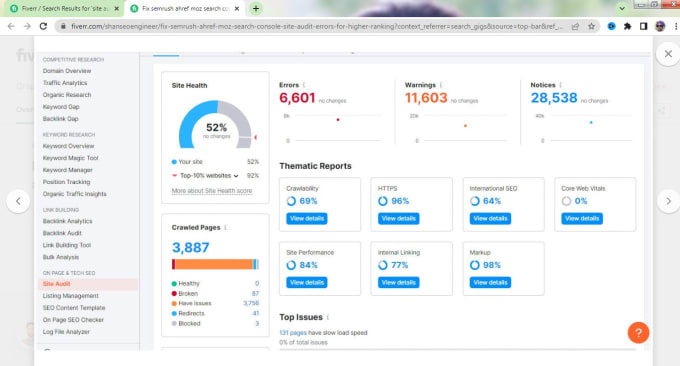Viewport: 680px width, 366px height.
Task: Click info icon next to Errors
Action: (304, 85)
